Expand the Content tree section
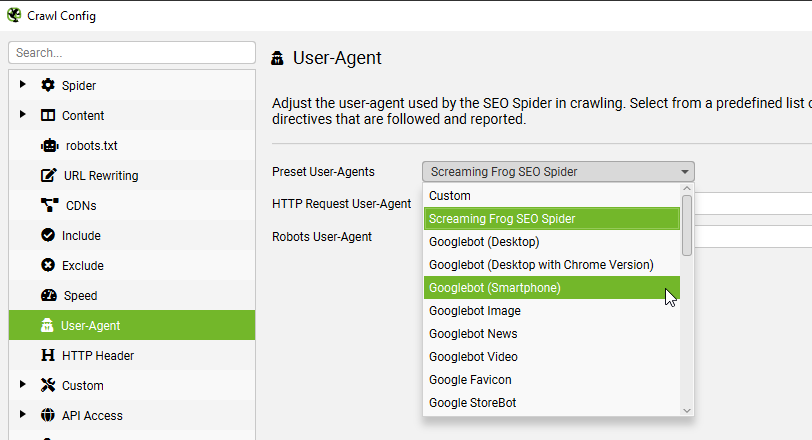Viewport: 812px width, 440px height. point(22,115)
